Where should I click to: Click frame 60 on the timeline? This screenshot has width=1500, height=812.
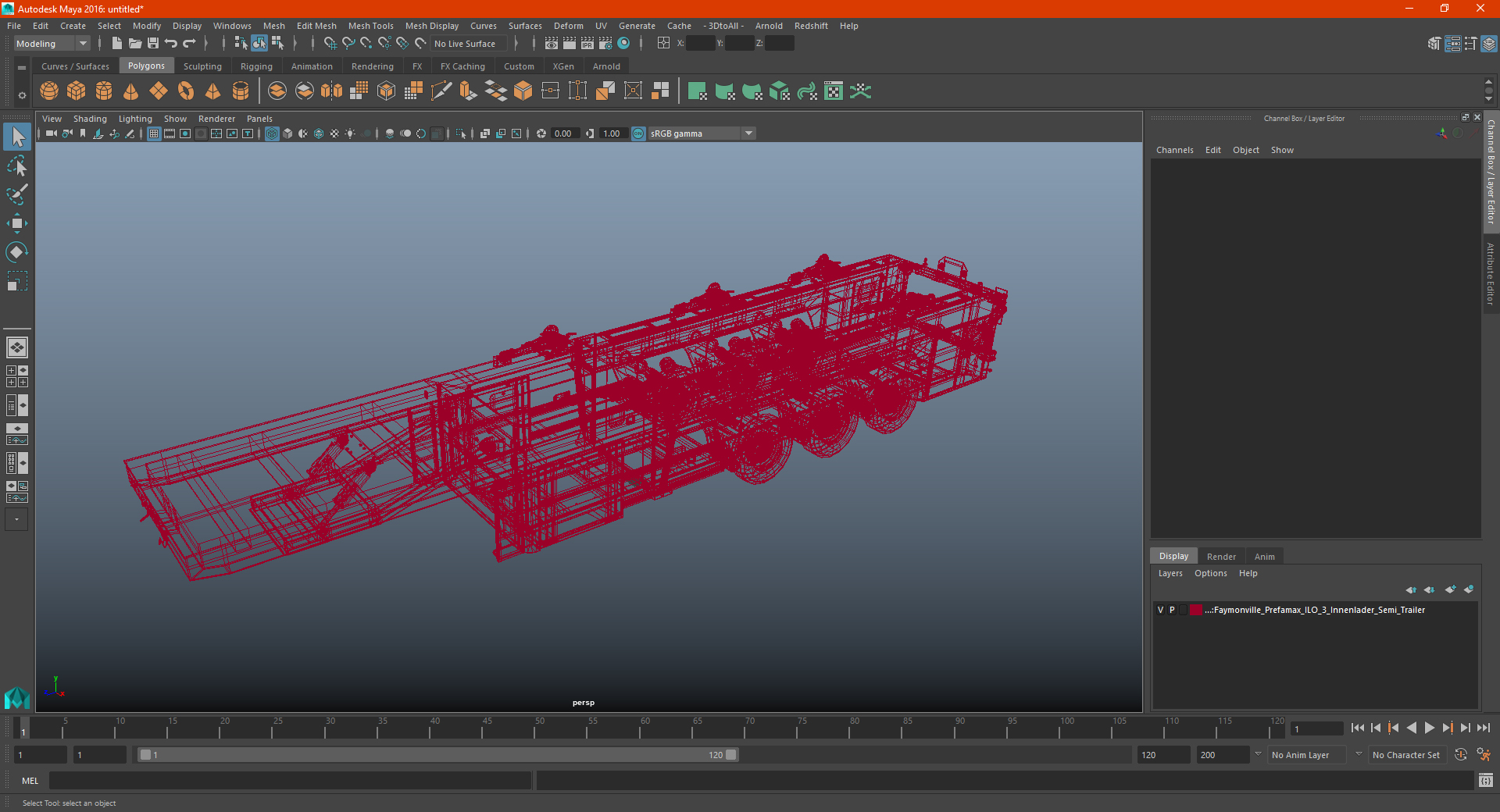pos(645,728)
